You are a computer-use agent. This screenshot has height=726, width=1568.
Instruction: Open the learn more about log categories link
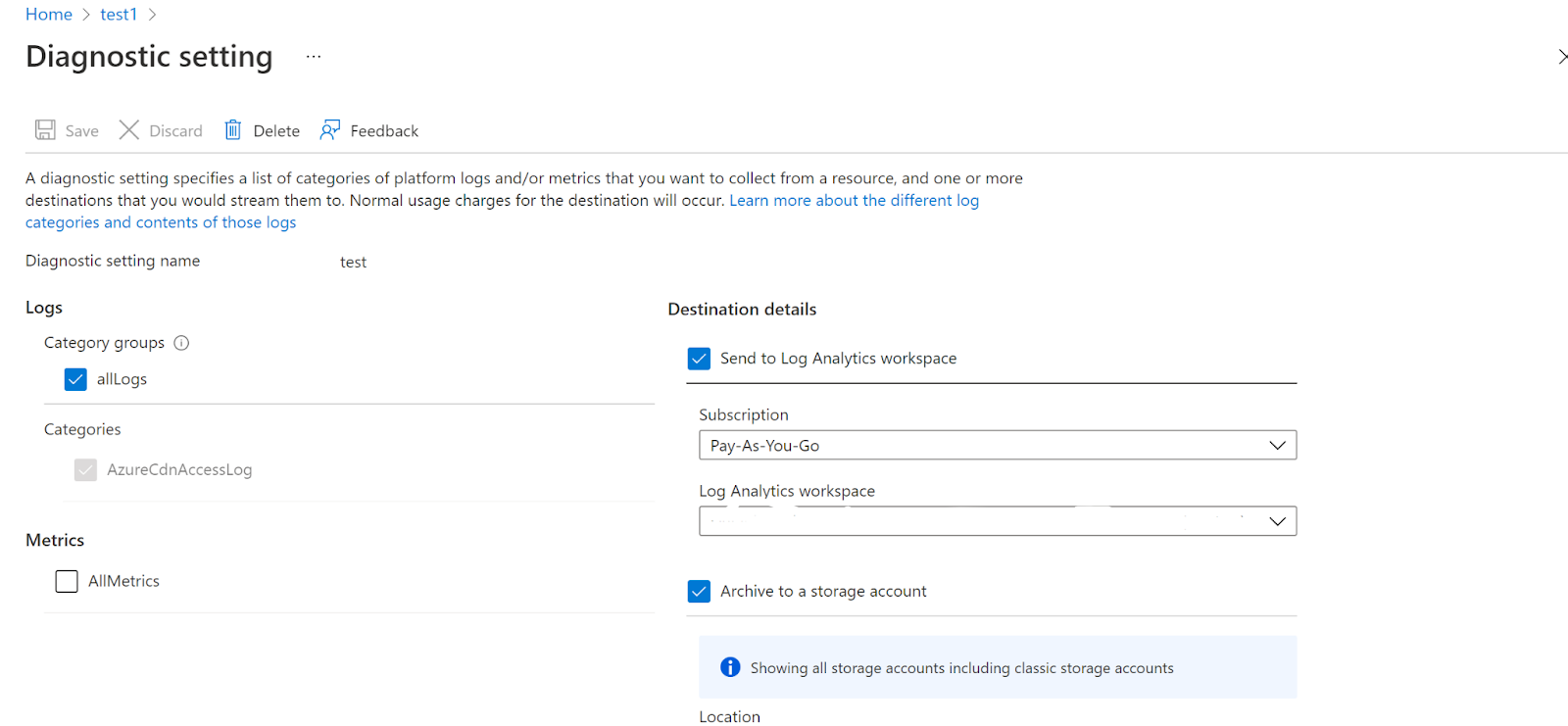click(x=854, y=201)
